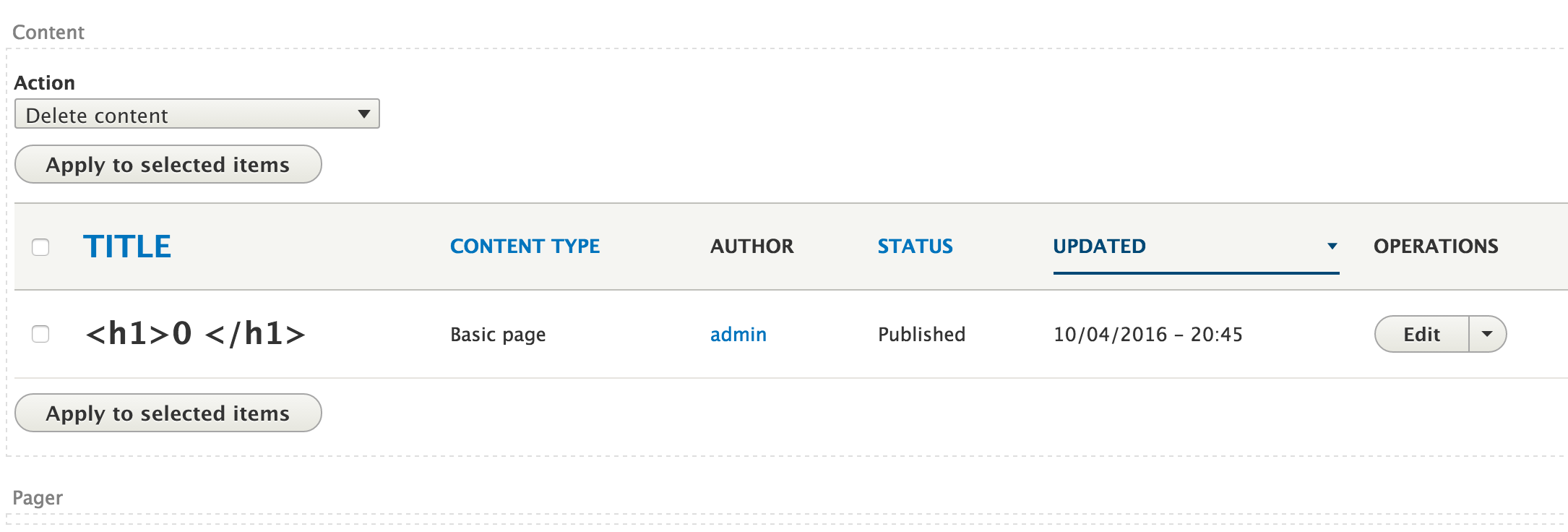1568x532 pixels.
Task: Click the updated timestamp 10/04/2016 - 20:45
Action: 1148,334
